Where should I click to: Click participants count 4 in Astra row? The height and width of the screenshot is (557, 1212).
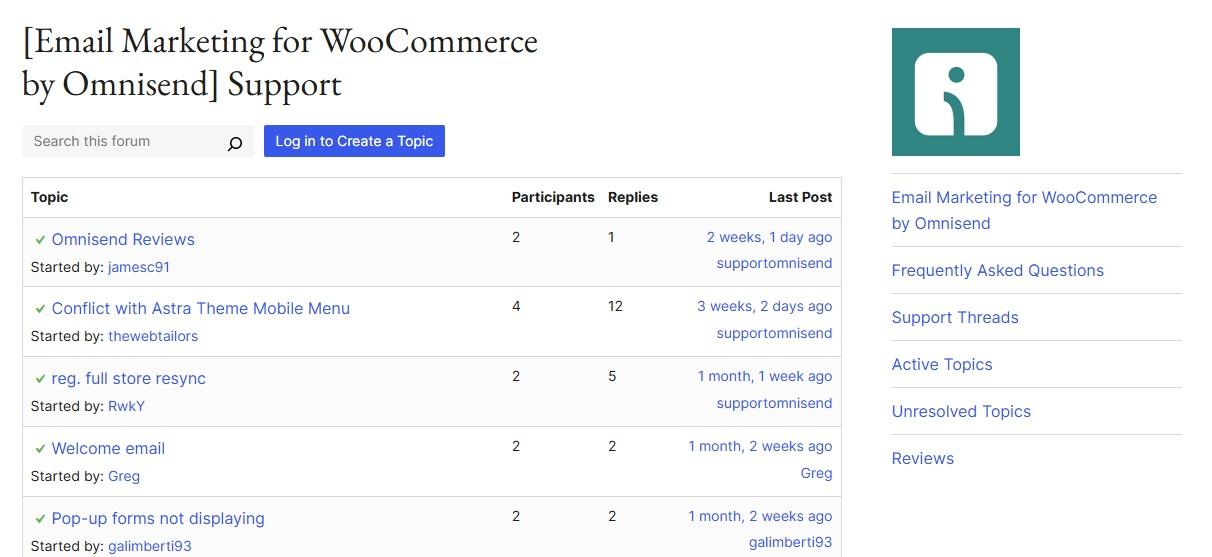(516, 306)
